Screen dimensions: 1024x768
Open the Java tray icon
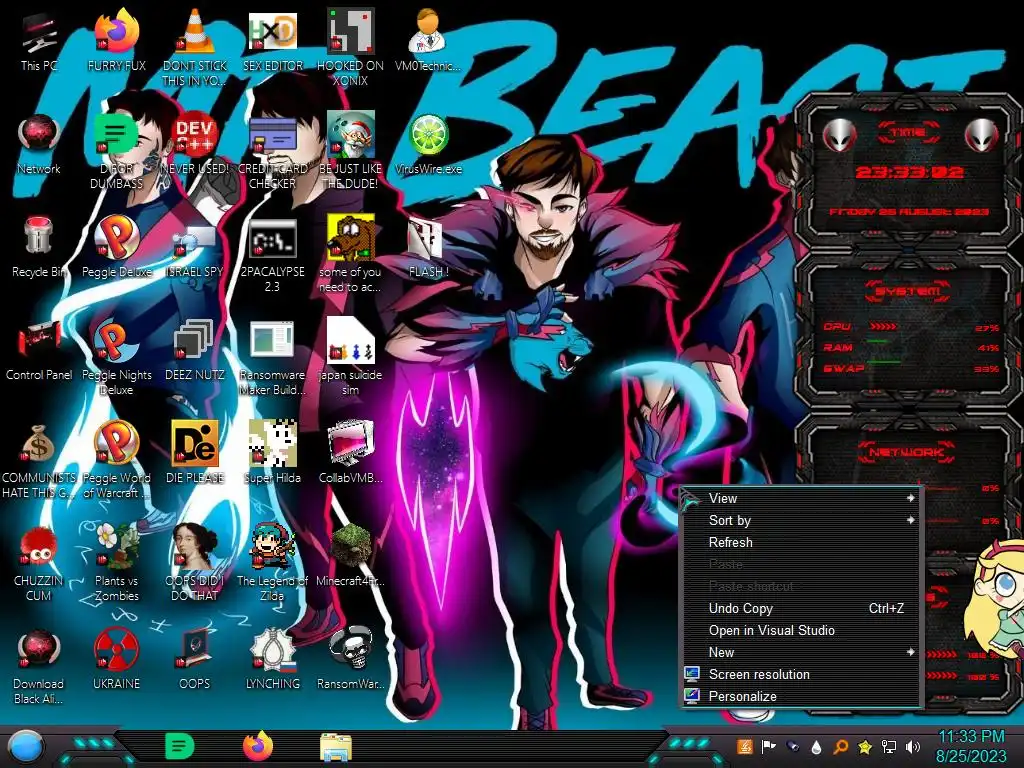(x=744, y=746)
